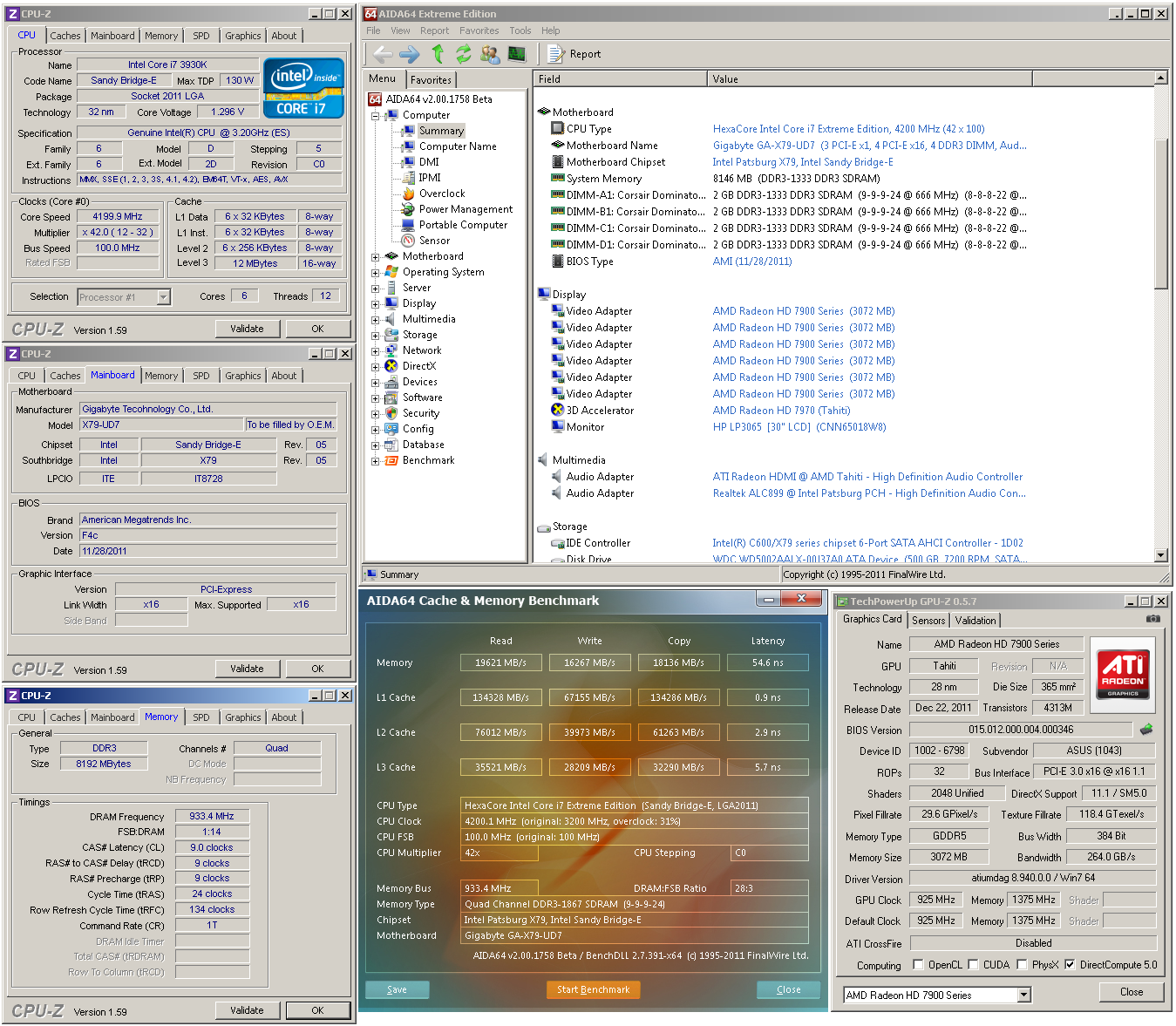Expand the Display node in AIDA64 tree
Image resolution: width=1176 pixels, height=1026 pixels.
(x=375, y=303)
